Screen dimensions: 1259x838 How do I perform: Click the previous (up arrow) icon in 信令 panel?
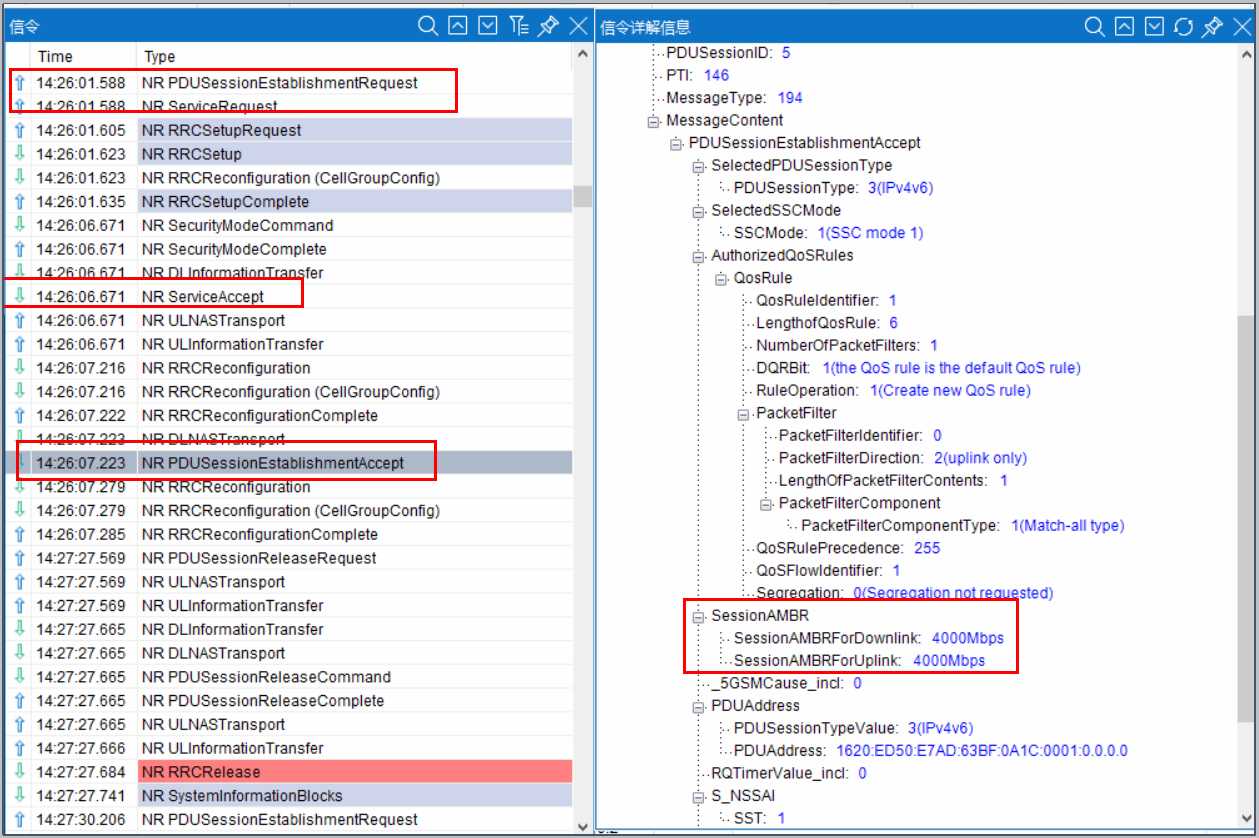(457, 27)
